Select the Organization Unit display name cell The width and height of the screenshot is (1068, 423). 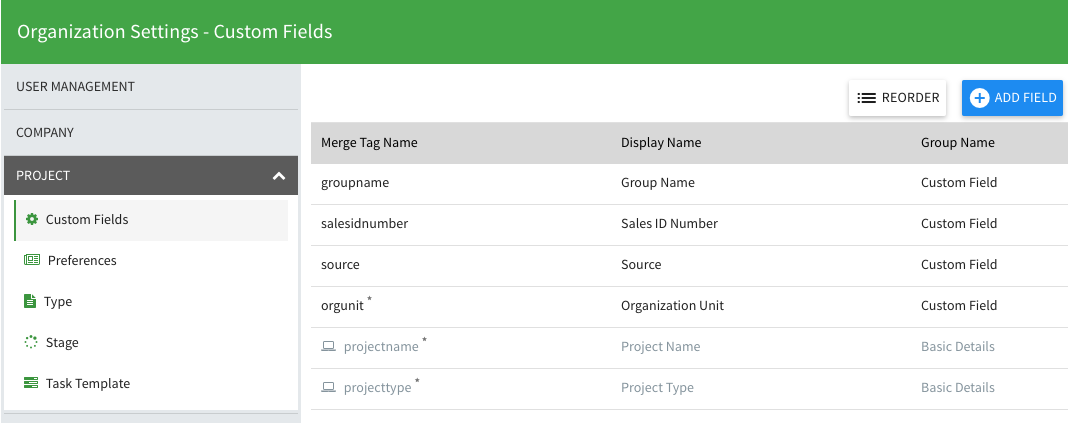coord(672,306)
